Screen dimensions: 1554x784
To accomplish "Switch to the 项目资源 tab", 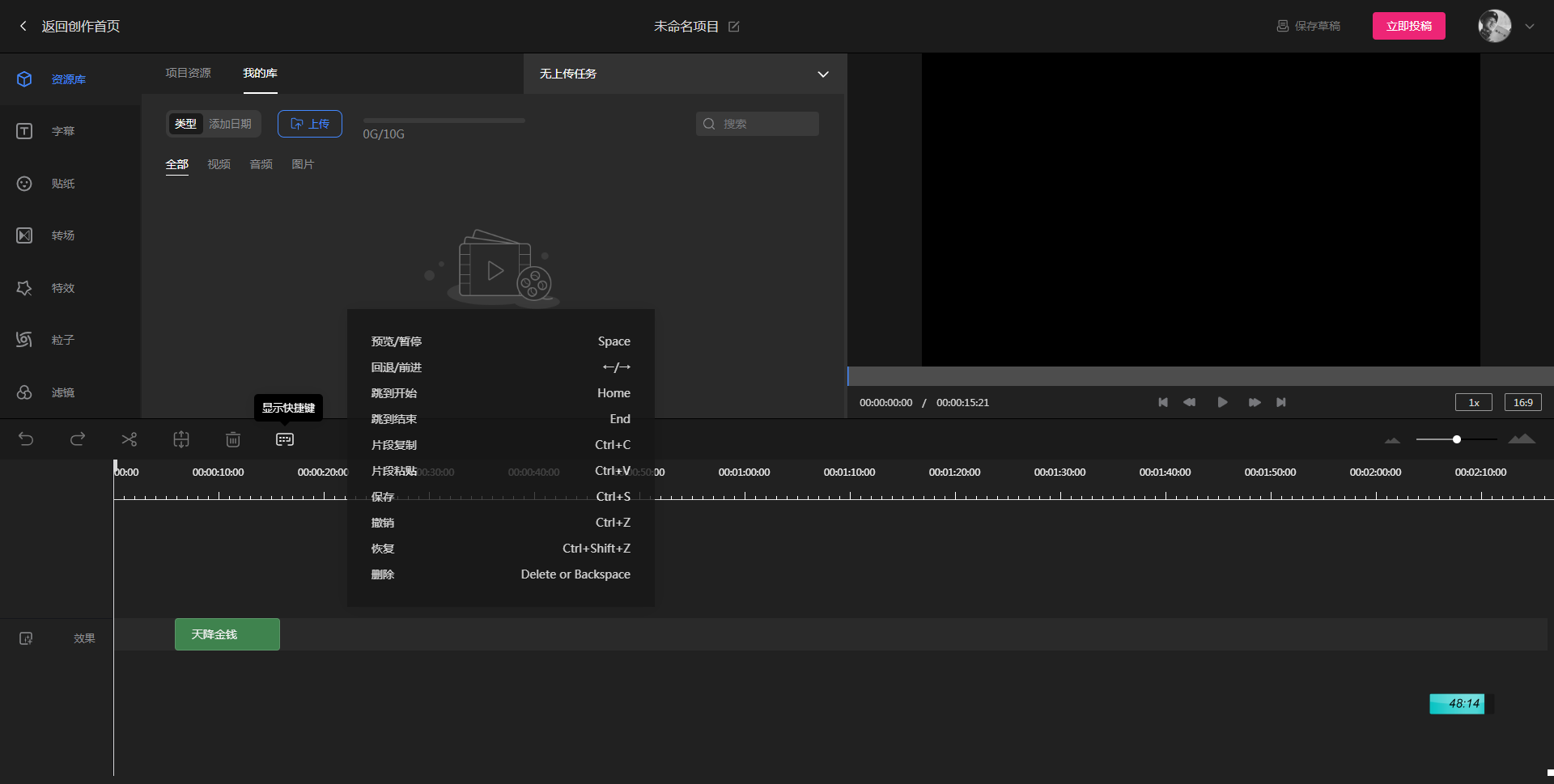I will [x=189, y=73].
